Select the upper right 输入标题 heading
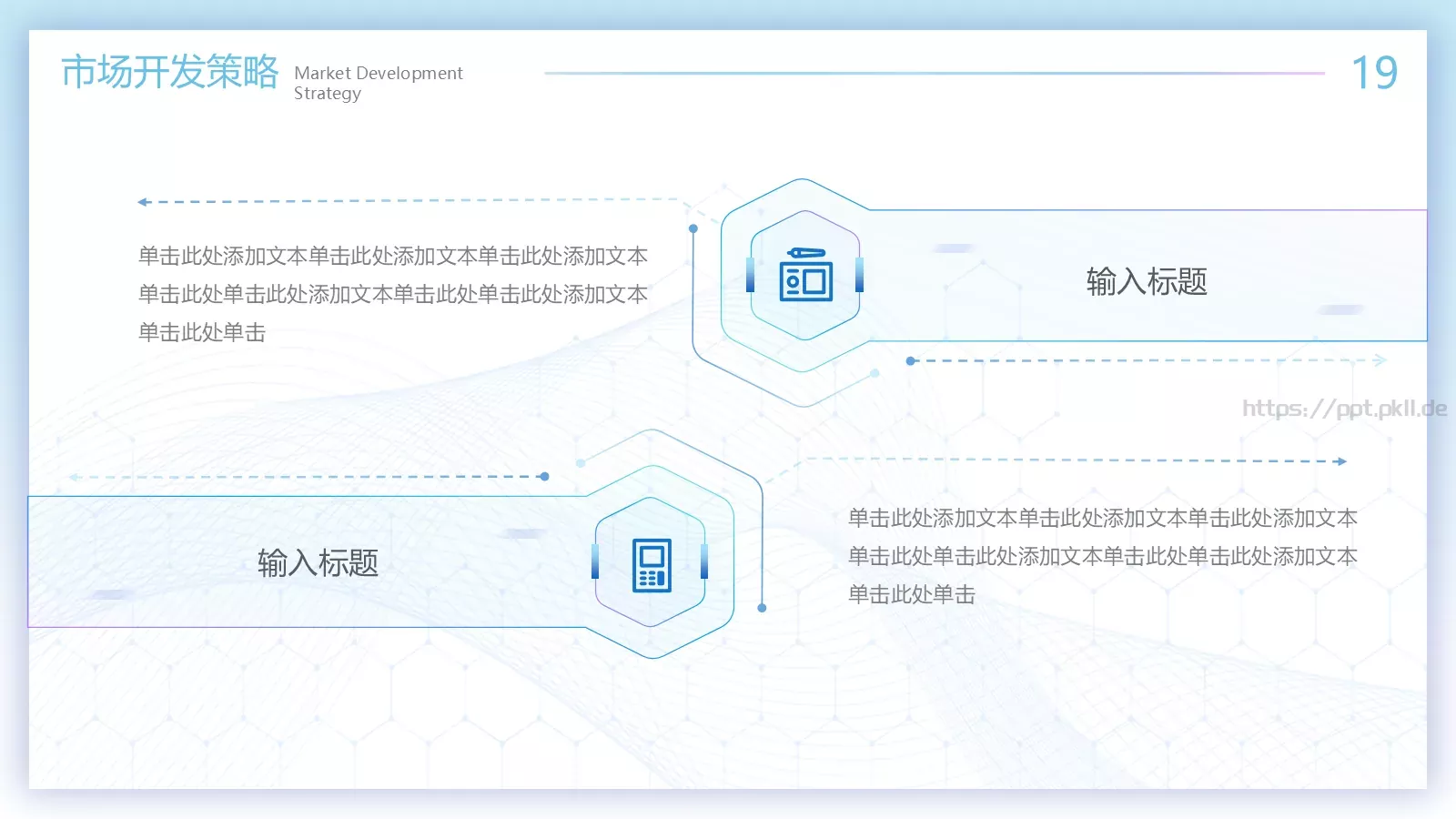 coord(1147,281)
